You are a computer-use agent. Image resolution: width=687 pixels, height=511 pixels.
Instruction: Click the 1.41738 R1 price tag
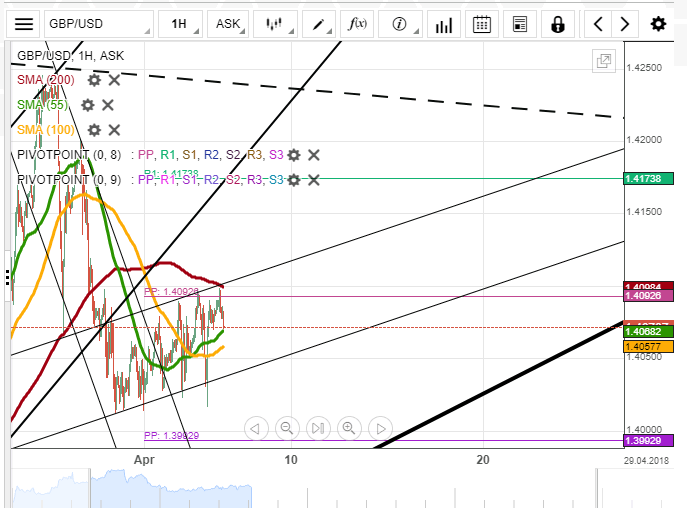tap(648, 179)
